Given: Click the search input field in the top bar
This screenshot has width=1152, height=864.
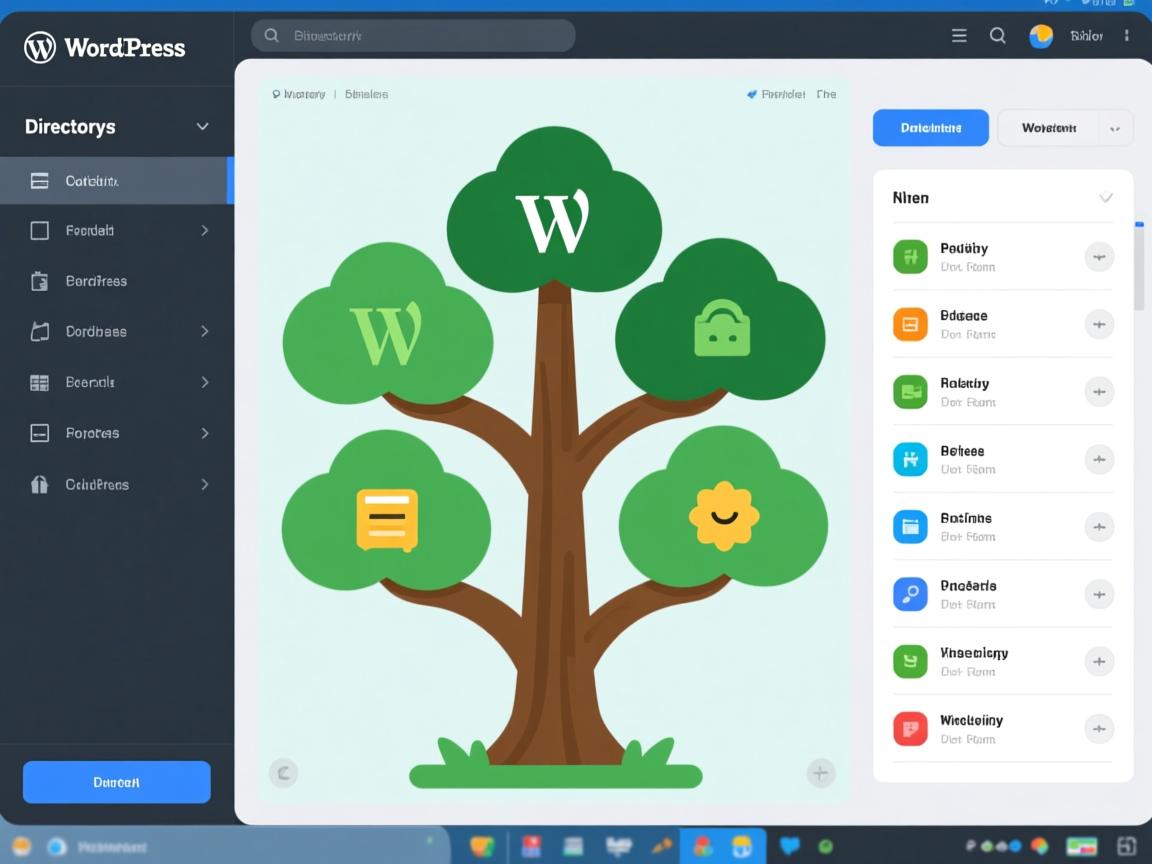Looking at the screenshot, I should [412, 35].
